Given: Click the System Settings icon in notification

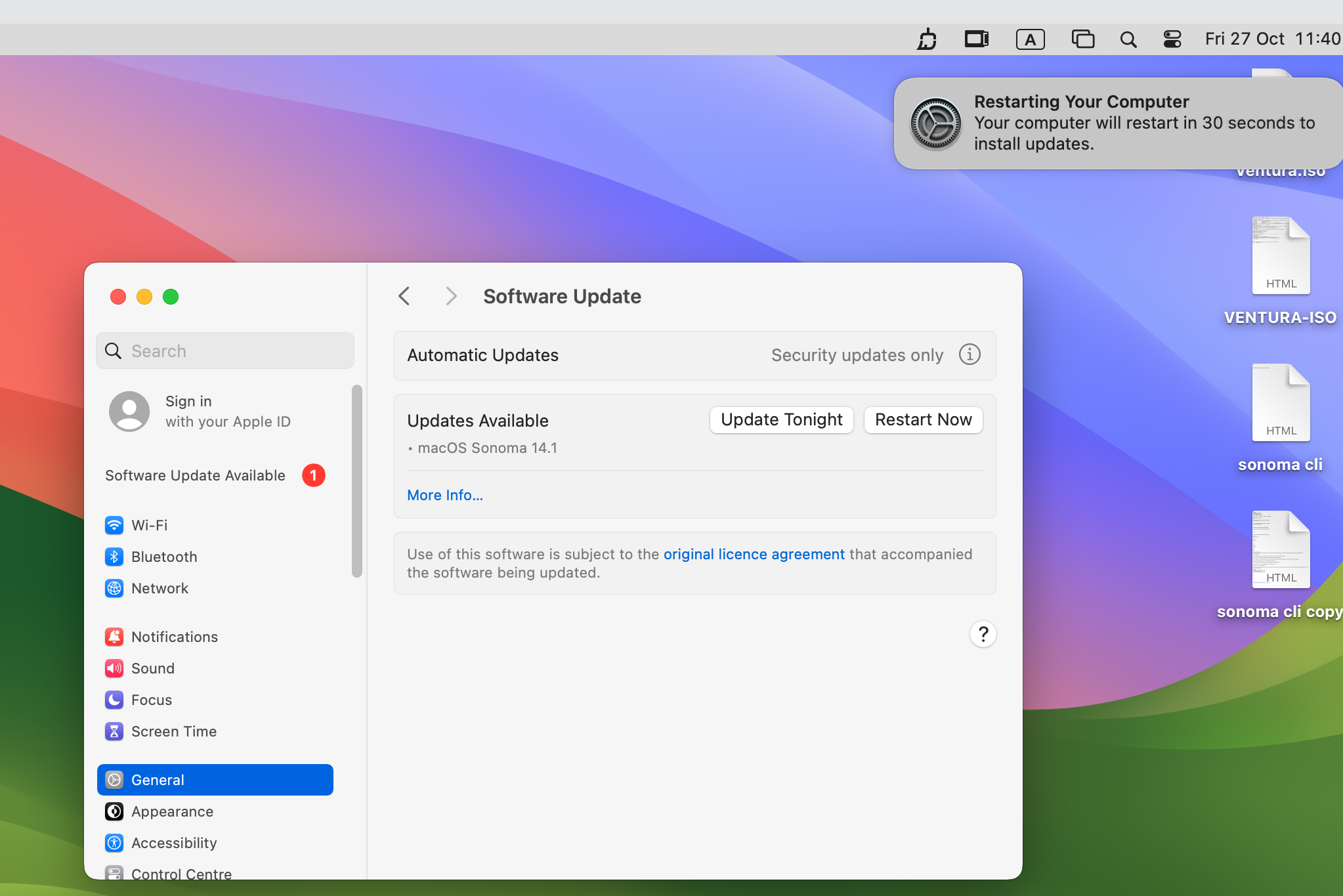Looking at the screenshot, I should (936, 123).
